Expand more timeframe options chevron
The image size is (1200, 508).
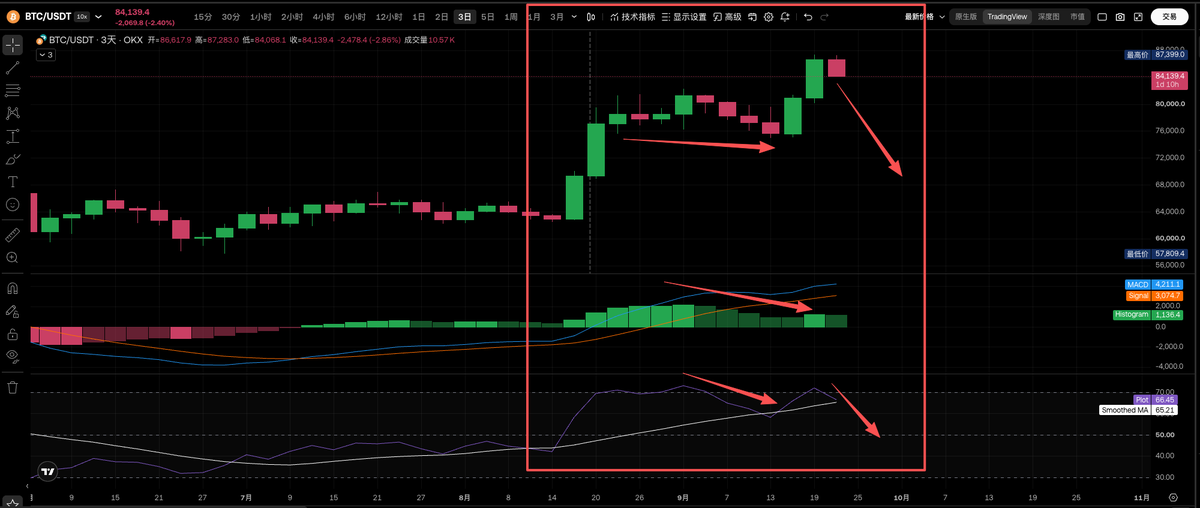[573, 17]
